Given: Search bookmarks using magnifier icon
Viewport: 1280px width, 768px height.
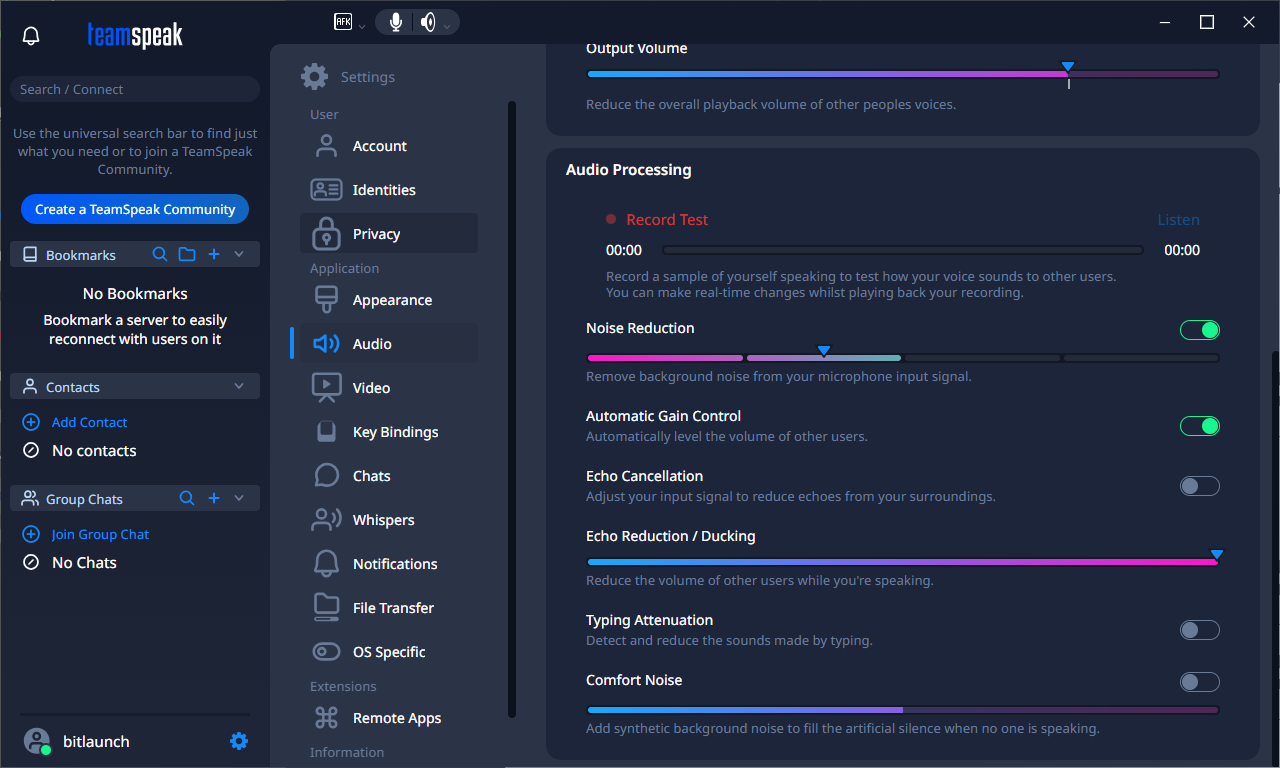Looking at the screenshot, I should click(x=159, y=255).
